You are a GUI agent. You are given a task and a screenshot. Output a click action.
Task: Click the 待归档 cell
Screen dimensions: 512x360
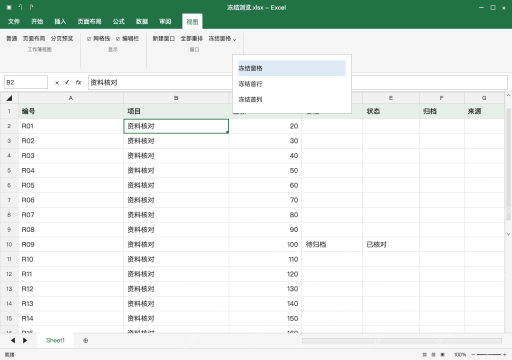pos(332,244)
